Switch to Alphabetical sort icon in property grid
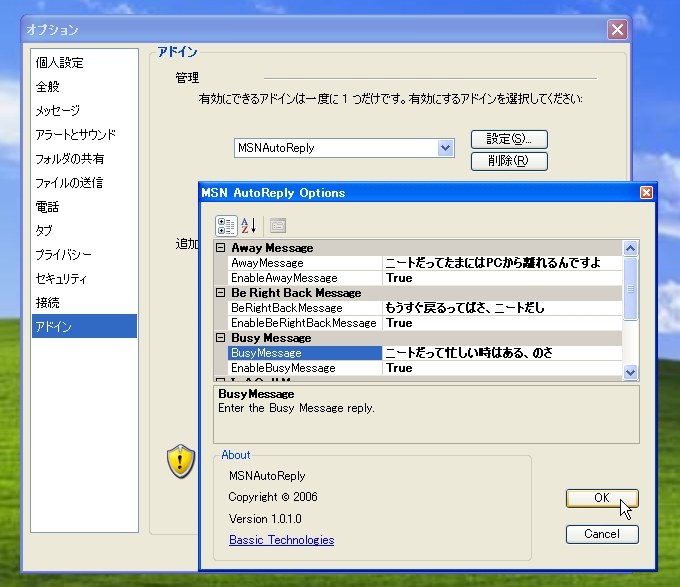Viewport: 680px width, 587px height. [248, 226]
